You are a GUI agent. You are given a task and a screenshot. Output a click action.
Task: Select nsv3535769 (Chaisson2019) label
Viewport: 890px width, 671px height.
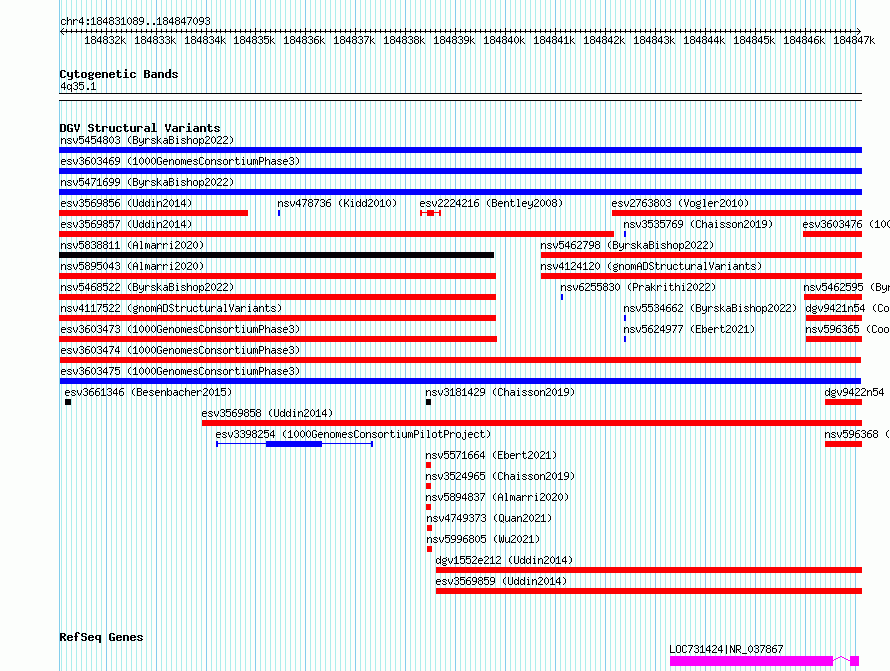pyautogui.click(x=698, y=224)
